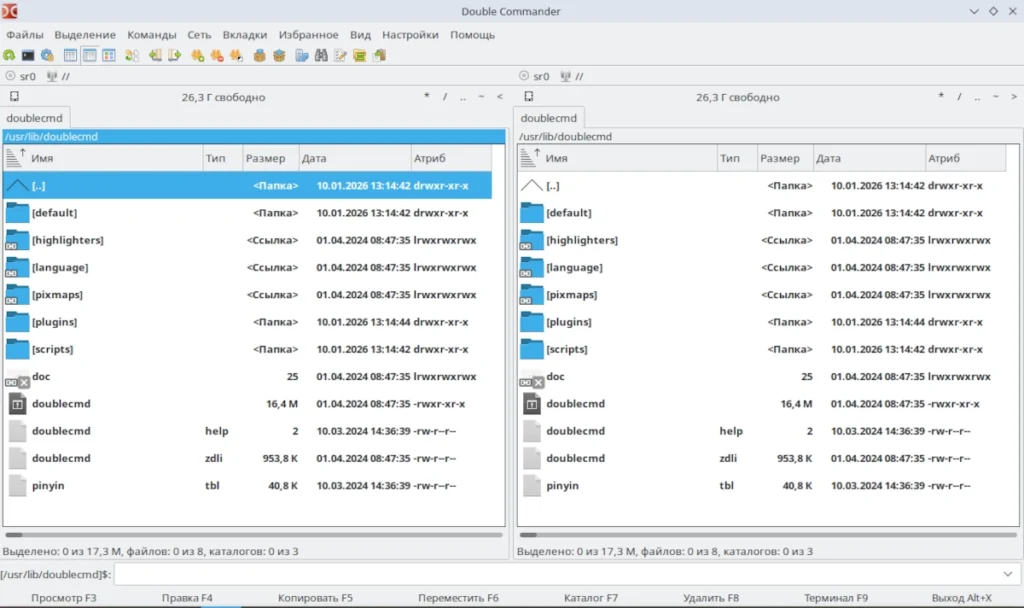Click unselect group icon with red minus
This screenshot has width=1024, height=608.
pyautogui.click(x=217, y=56)
